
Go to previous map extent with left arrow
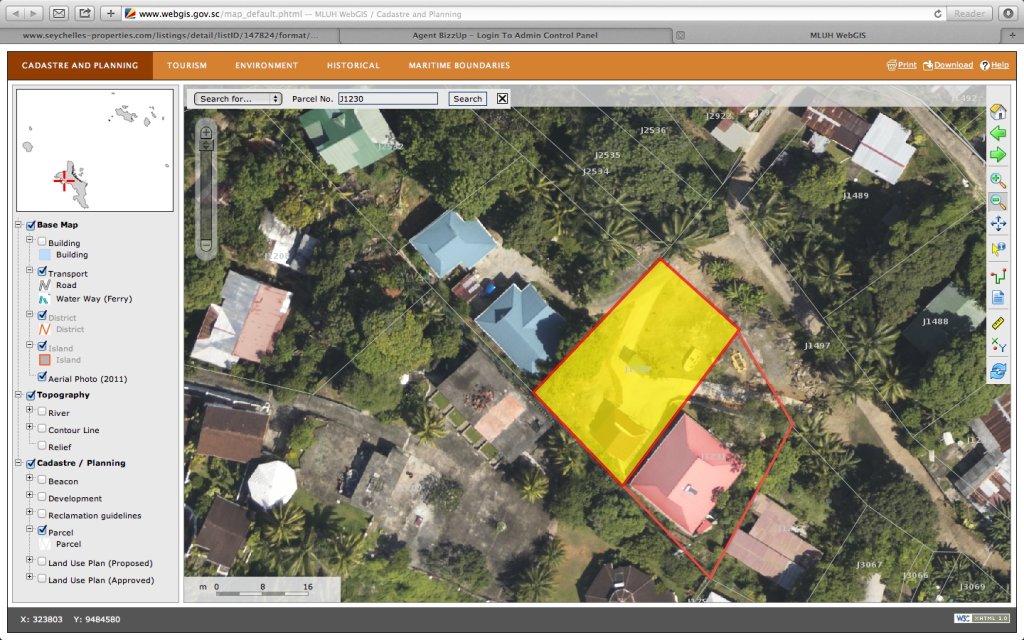pos(997,133)
